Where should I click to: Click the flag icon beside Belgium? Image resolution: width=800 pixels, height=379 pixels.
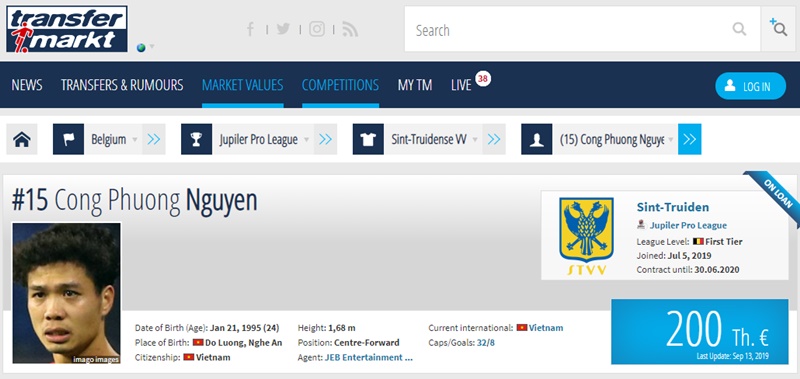68,139
